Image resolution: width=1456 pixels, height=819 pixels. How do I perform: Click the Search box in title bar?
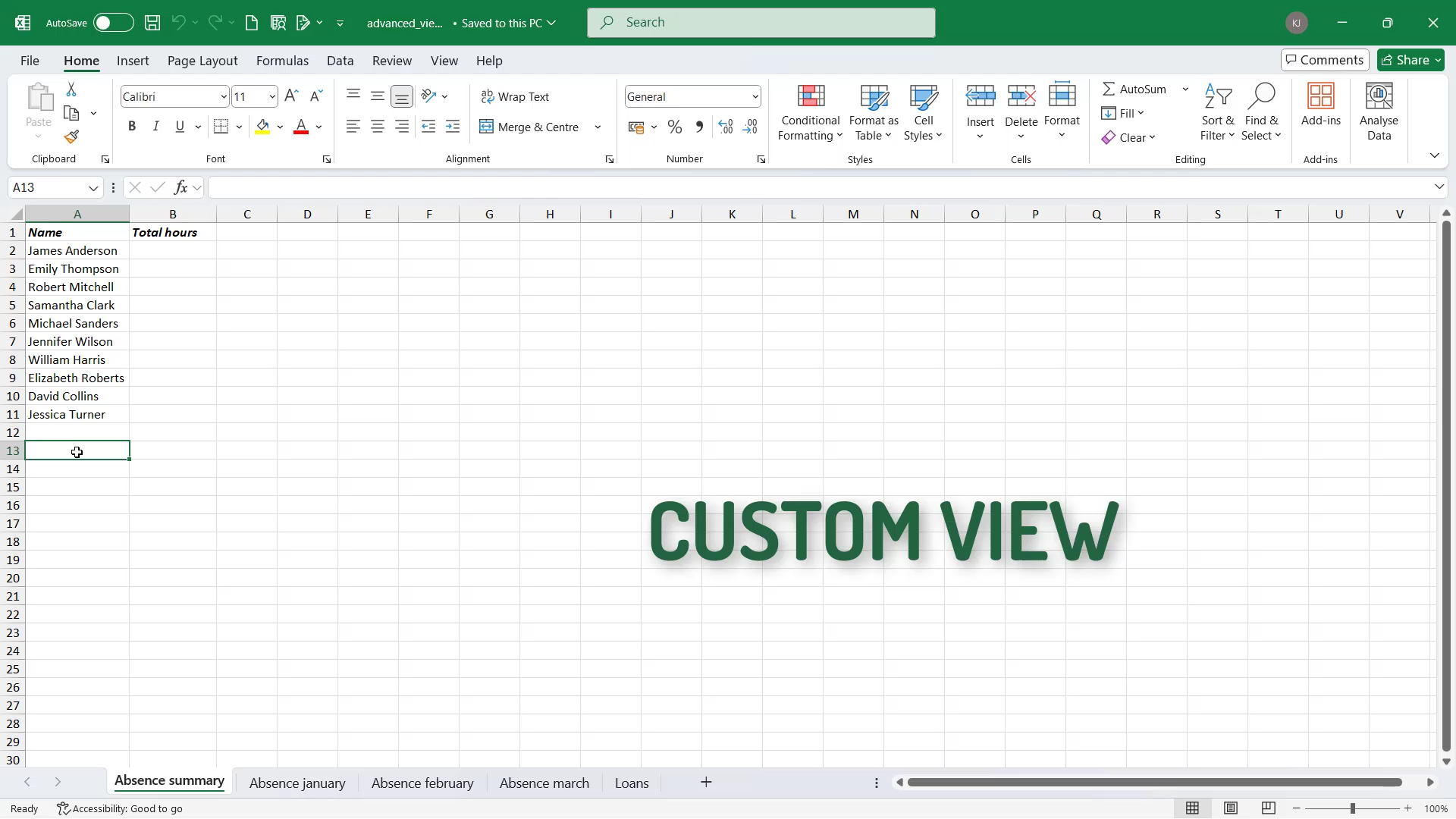pos(761,23)
